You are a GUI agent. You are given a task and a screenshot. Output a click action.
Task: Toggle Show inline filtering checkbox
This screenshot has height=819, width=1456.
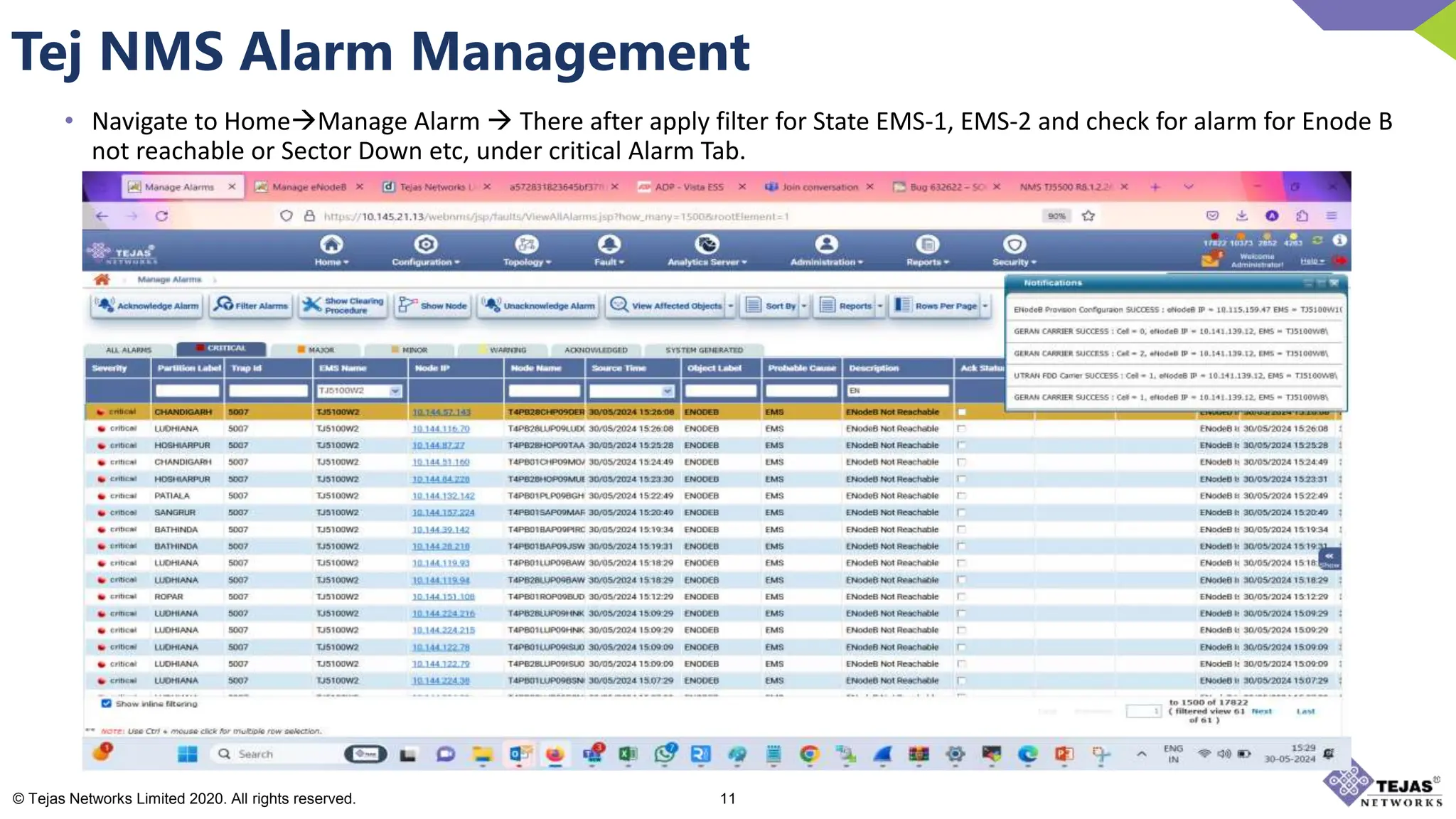[106, 704]
